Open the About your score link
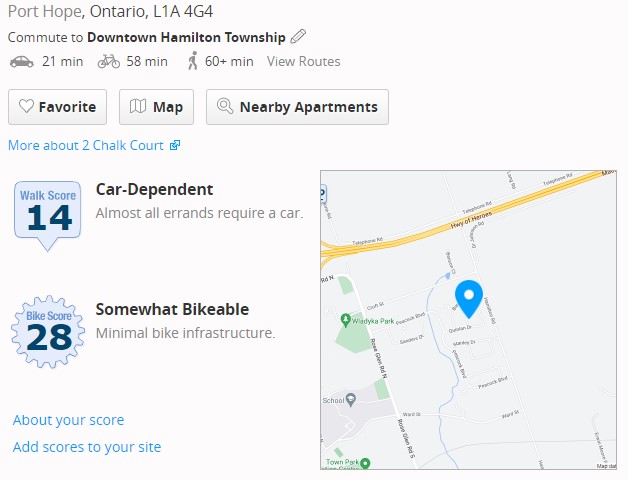The width and height of the screenshot is (628, 480). [x=68, y=420]
